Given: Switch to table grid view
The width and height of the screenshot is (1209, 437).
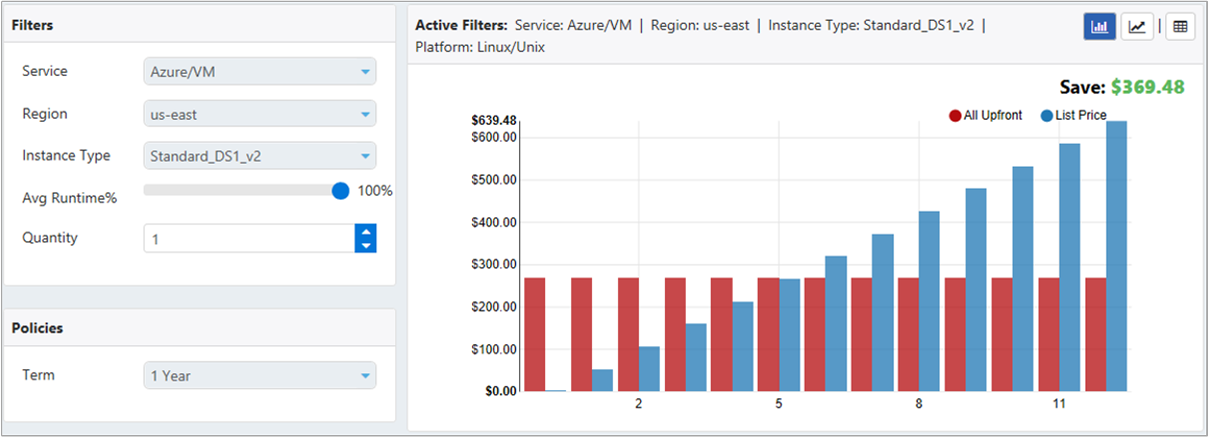Looking at the screenshot, I should tap(1180, 26).
